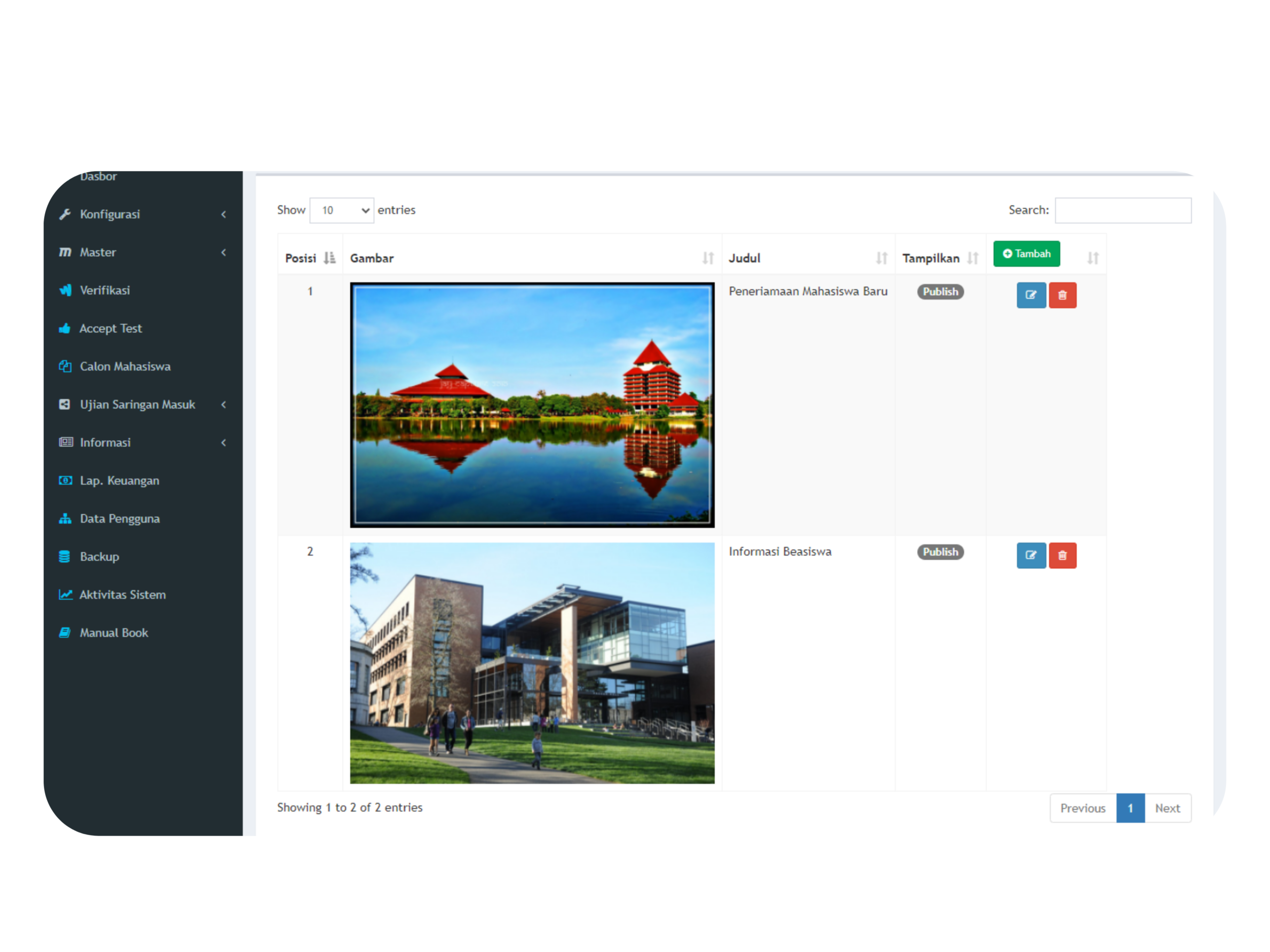Viewport: 1270px width, 952px height.
Task: Toggle the Publish badge for Informasi Beasiswa
Action: (x=940, y=551)
